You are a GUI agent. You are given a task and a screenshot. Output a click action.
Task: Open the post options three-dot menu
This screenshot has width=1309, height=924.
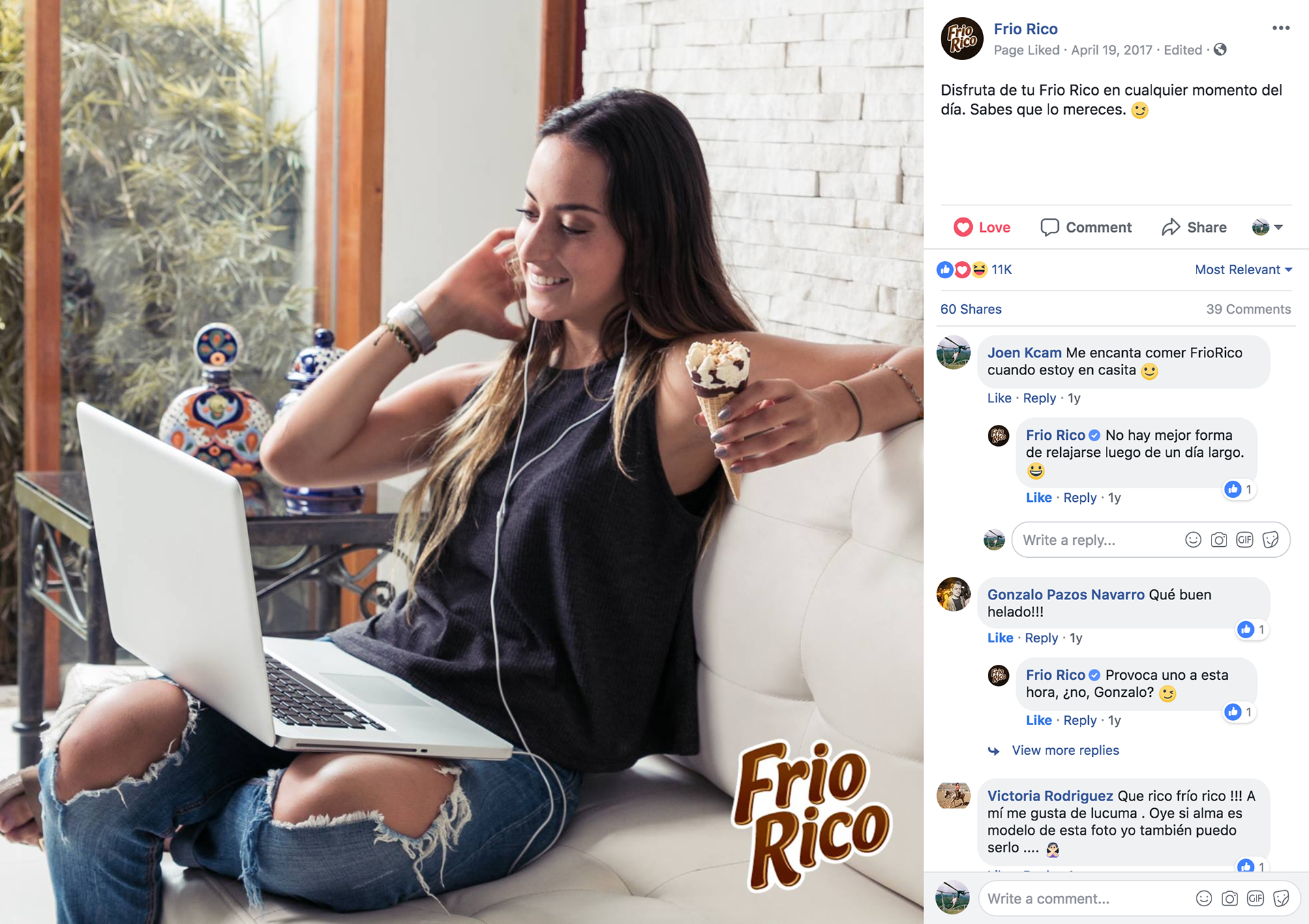(x=1280, y=28)
